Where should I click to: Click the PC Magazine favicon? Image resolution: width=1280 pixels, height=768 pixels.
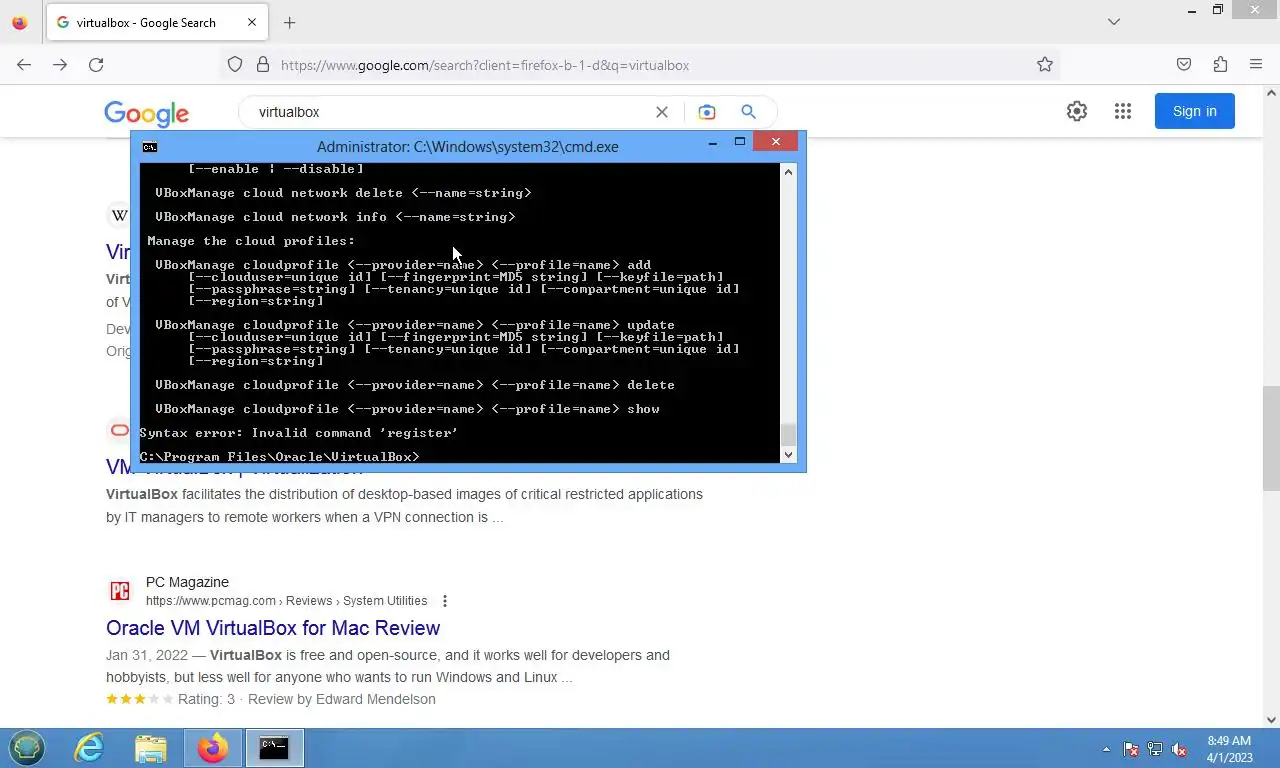click(120, 591)
